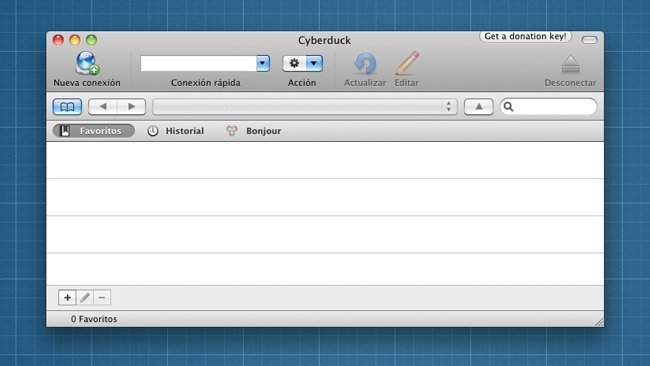Click the search field

tap(548, 107)
